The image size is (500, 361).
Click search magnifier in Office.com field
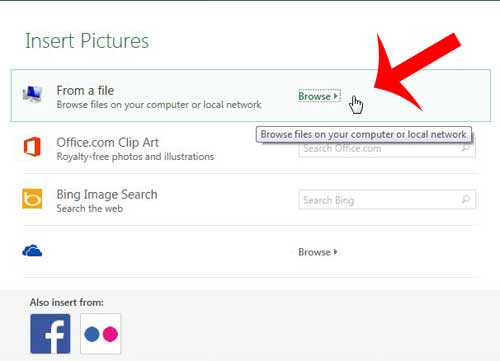click(x=466, y=148)
